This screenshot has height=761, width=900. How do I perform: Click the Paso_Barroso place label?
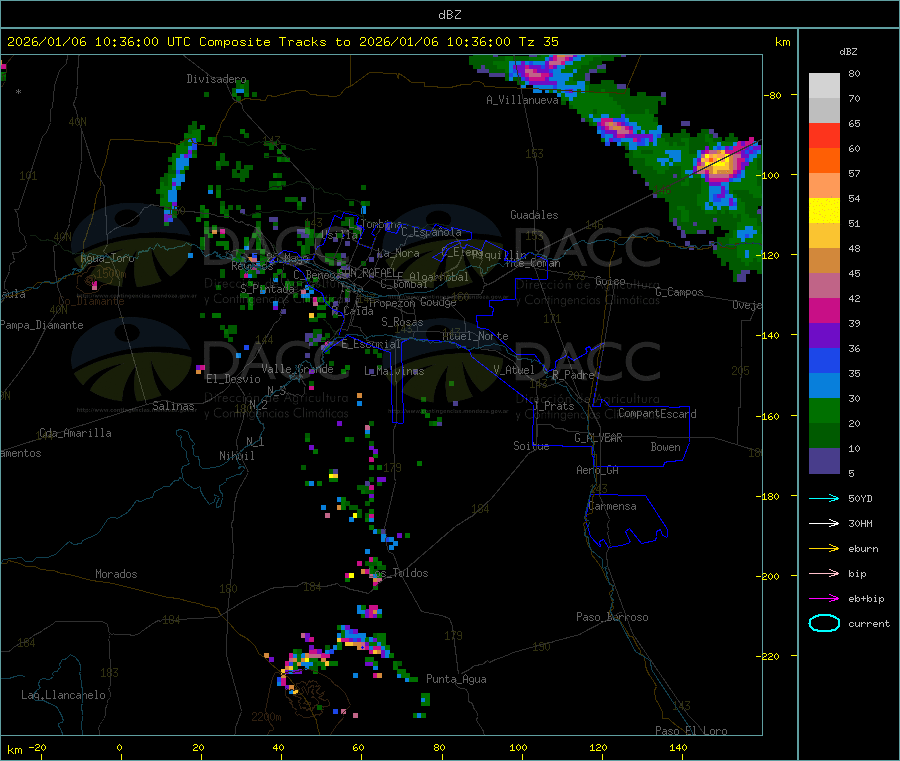pos(612,617)
